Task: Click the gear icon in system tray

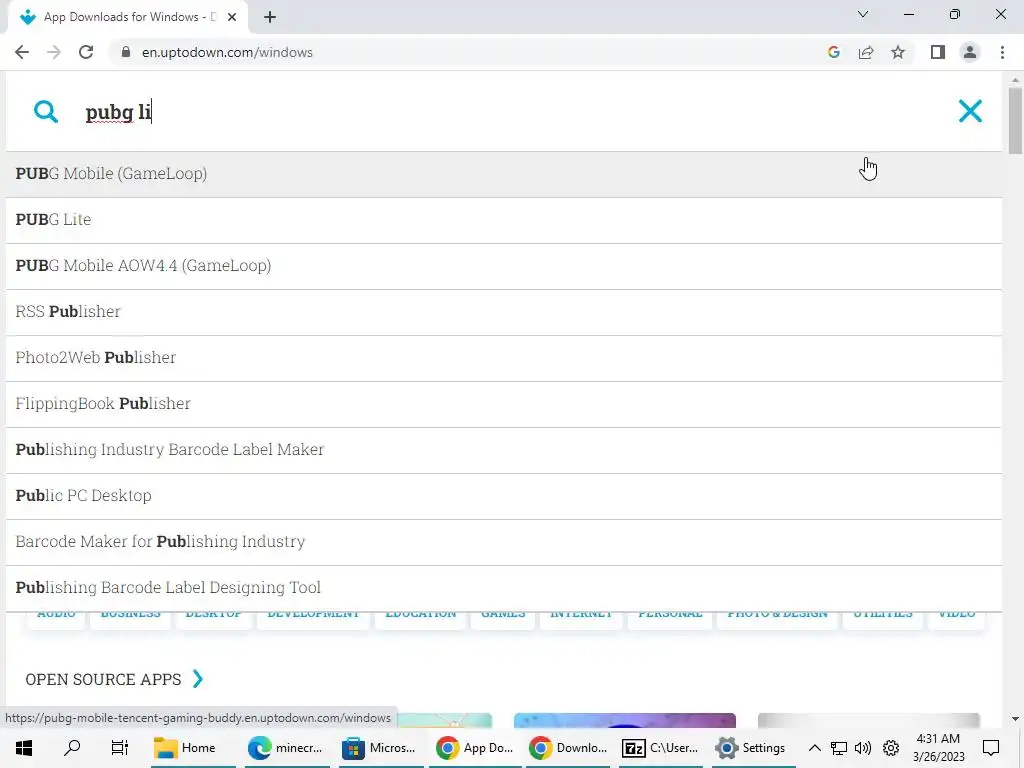Action: pyautogui.click(x=891, y=748)
